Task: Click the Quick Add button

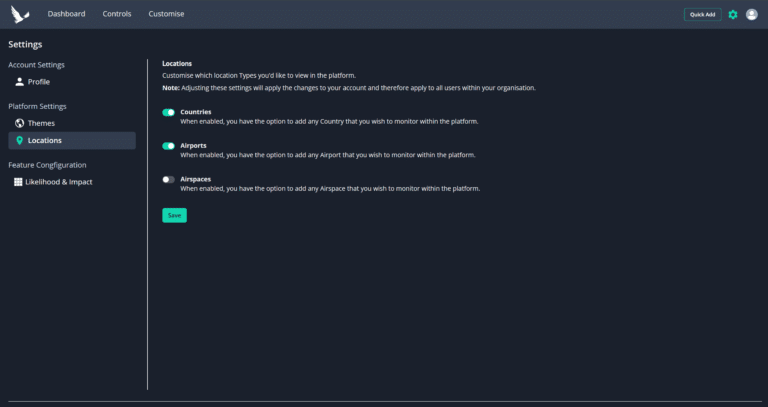Action: 702,15
